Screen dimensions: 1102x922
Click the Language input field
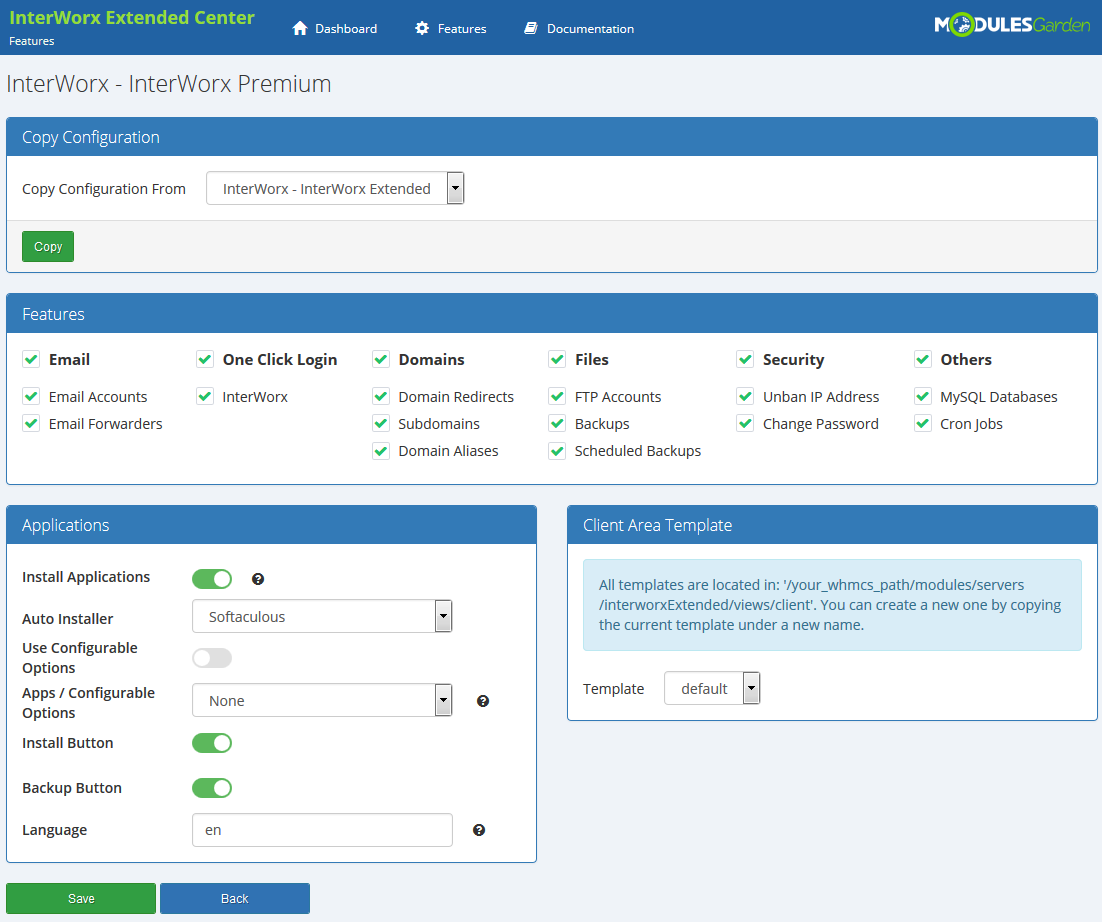tap(322, 830)
